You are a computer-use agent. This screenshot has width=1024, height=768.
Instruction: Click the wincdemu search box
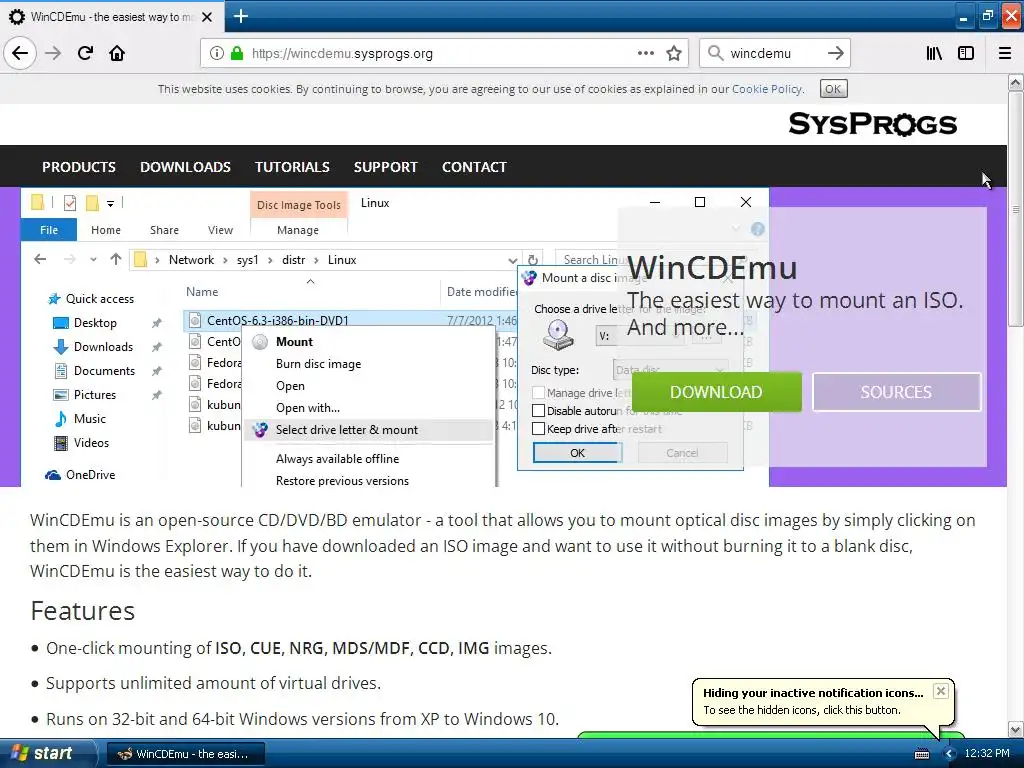774,53
